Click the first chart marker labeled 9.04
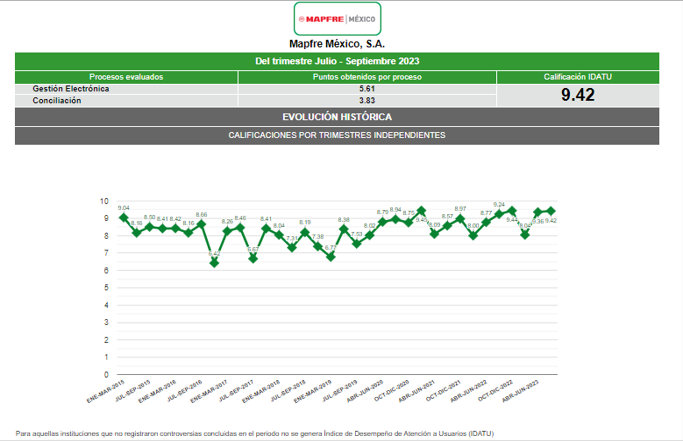This screenshot has height=441, width=683. 123,217
